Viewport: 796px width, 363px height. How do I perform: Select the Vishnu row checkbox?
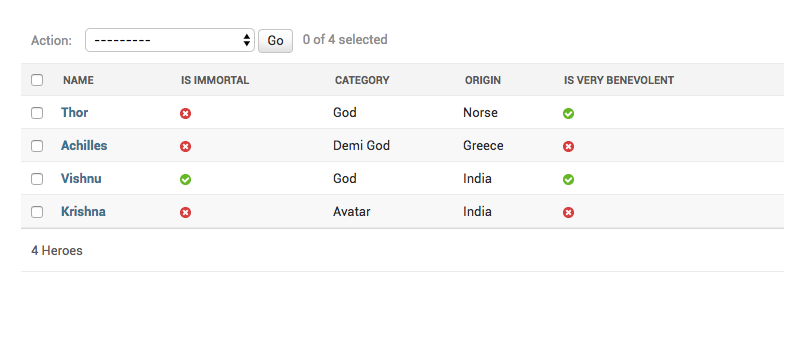pos(37,179)
